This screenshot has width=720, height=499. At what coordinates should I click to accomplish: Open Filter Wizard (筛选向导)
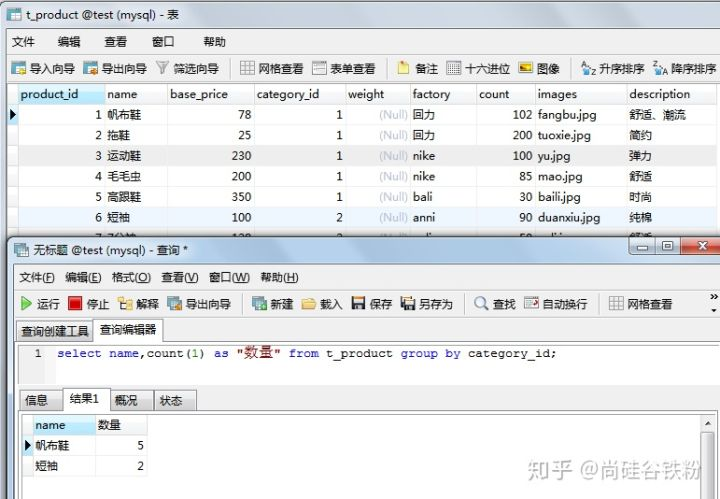pyautogui.click(x=187, y=68)
